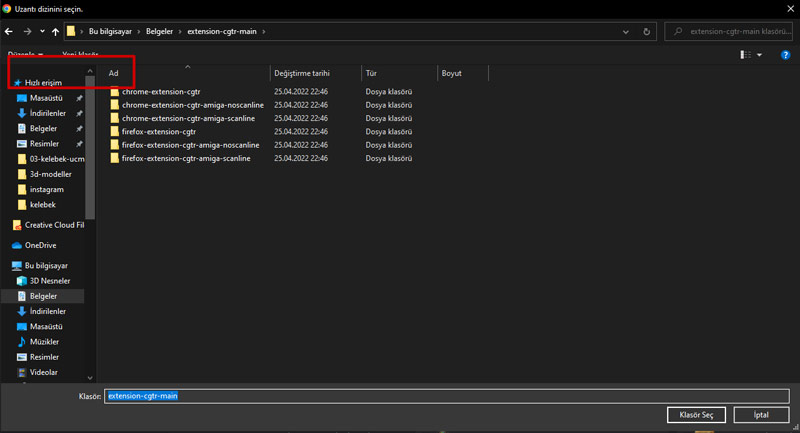The height and width of the screenshot is (433, 800).
Task: Refresh the current folder view
Action: 646,32
